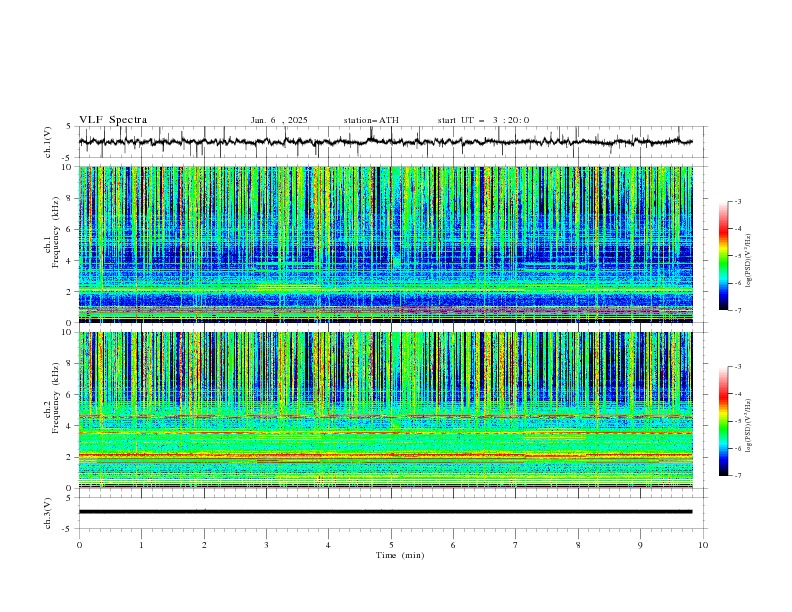Viewport: 792px width, 612px height.
Task: Click the ch.2 spectrogram plot area
Action: (x=386, y=410)
